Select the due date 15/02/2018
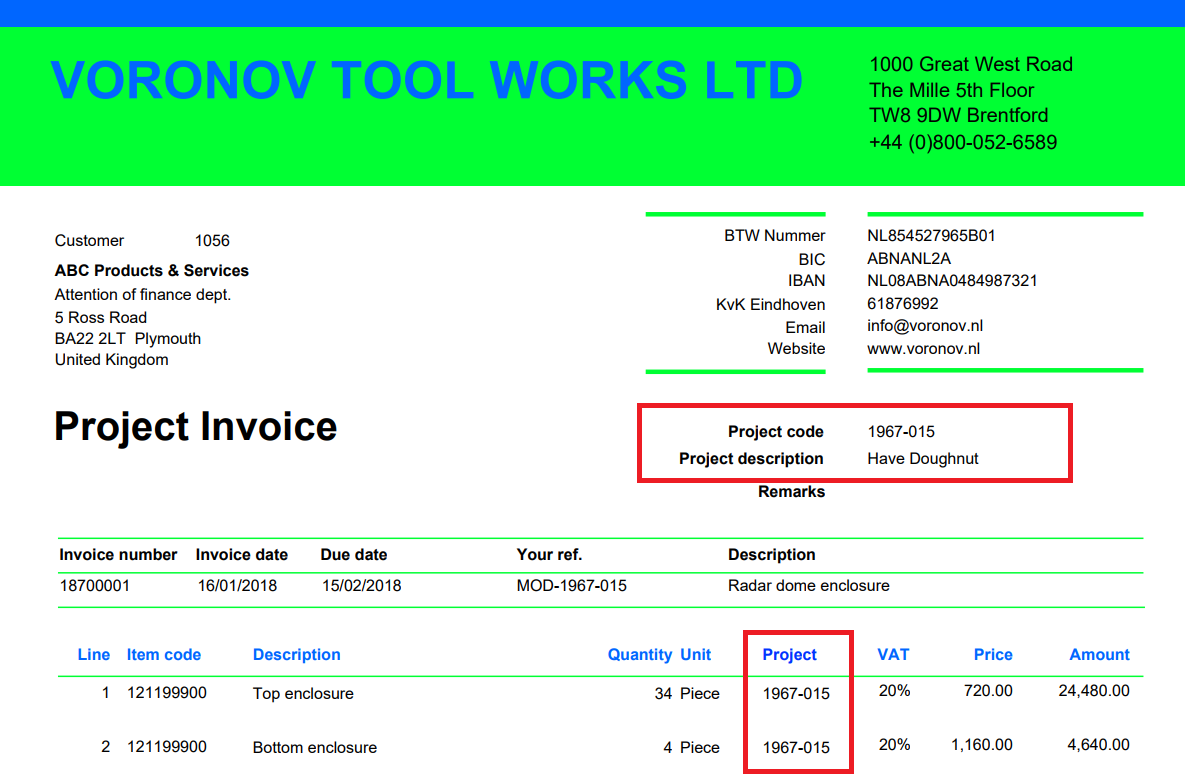 [361, 585]
